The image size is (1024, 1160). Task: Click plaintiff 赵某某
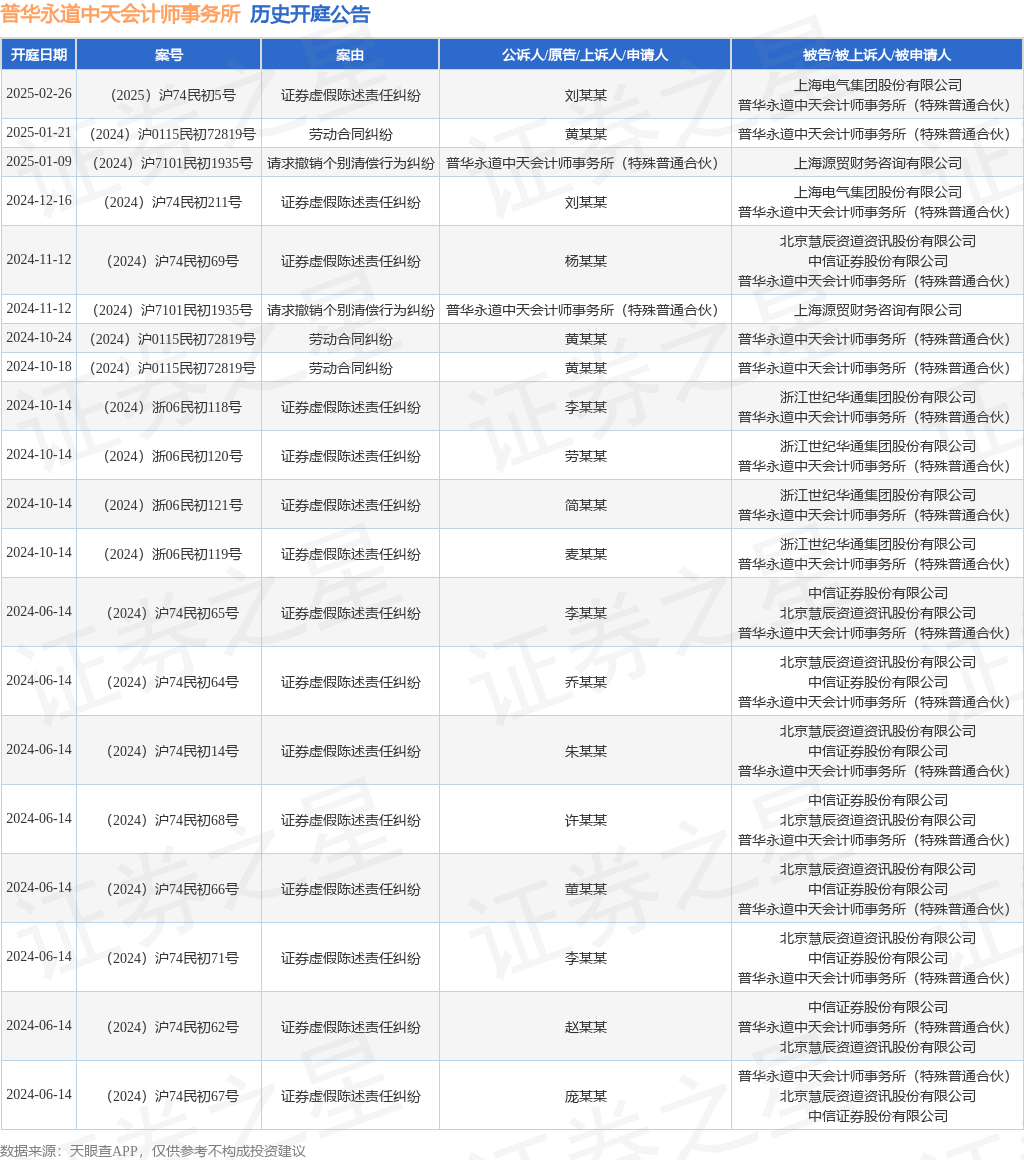(585, 1028)
